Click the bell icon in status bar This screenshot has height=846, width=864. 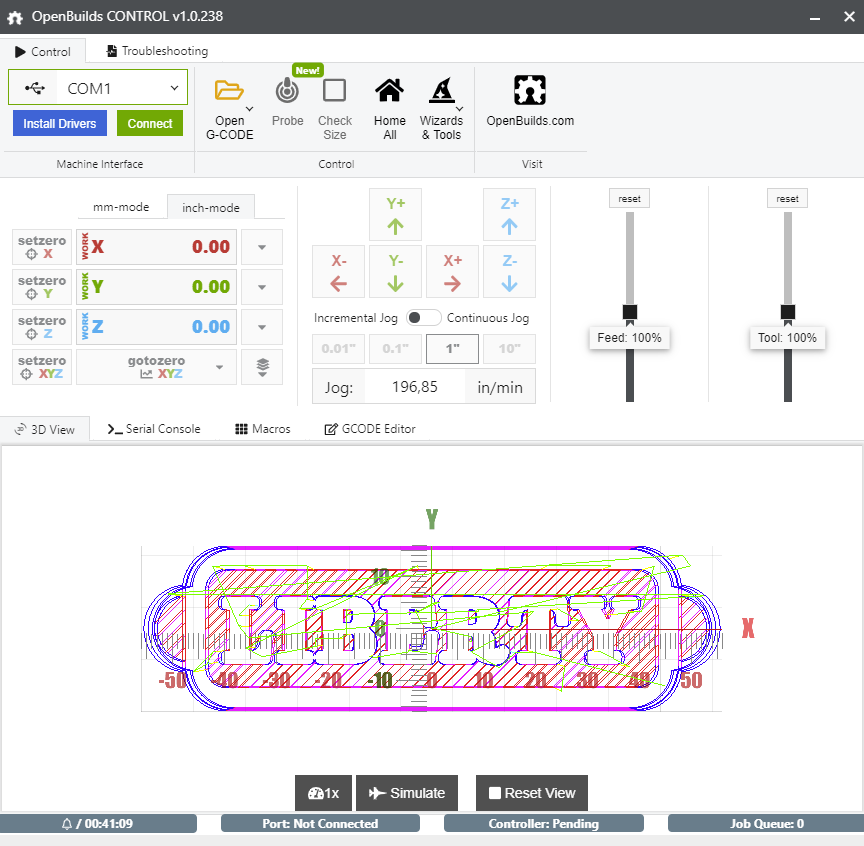coord(67,824)
